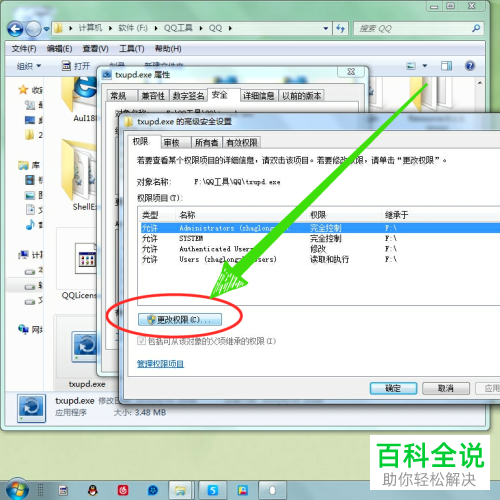Open the address bar history dropdown arrow

tap(326, 28)
